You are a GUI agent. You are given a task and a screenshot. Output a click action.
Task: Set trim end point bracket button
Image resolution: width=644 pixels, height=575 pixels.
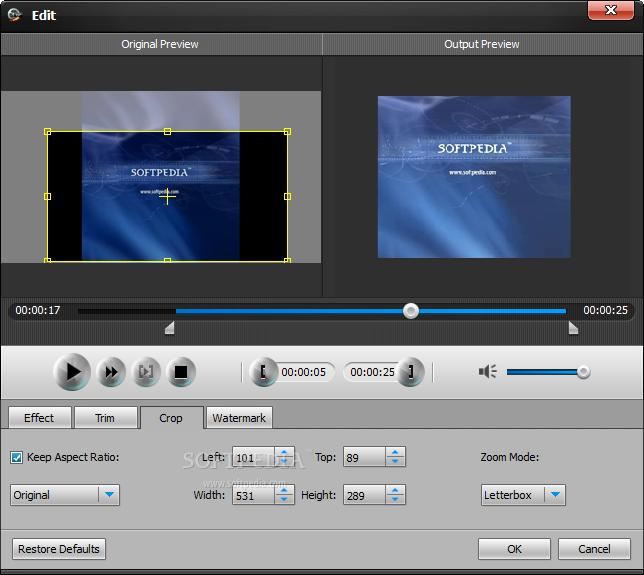pos(410,372)
